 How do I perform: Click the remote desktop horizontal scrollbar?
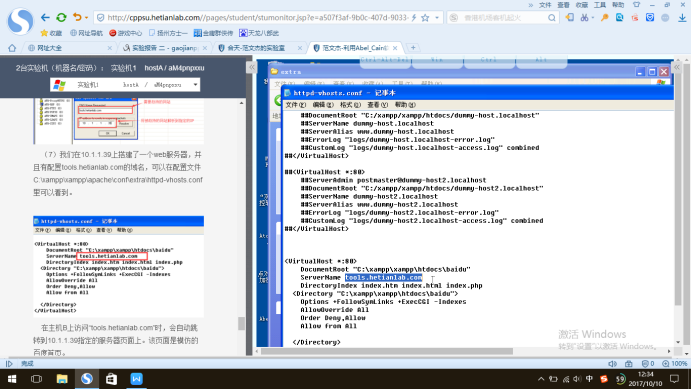tap(387, 351)
